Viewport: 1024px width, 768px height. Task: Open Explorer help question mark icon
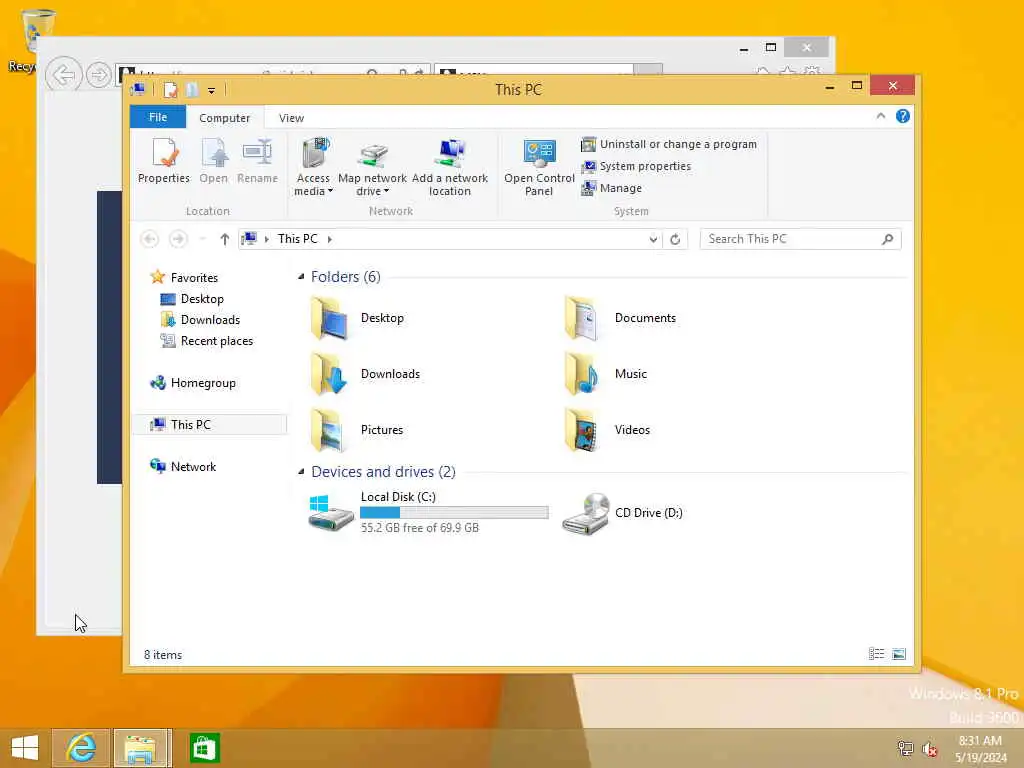(903, 116)
